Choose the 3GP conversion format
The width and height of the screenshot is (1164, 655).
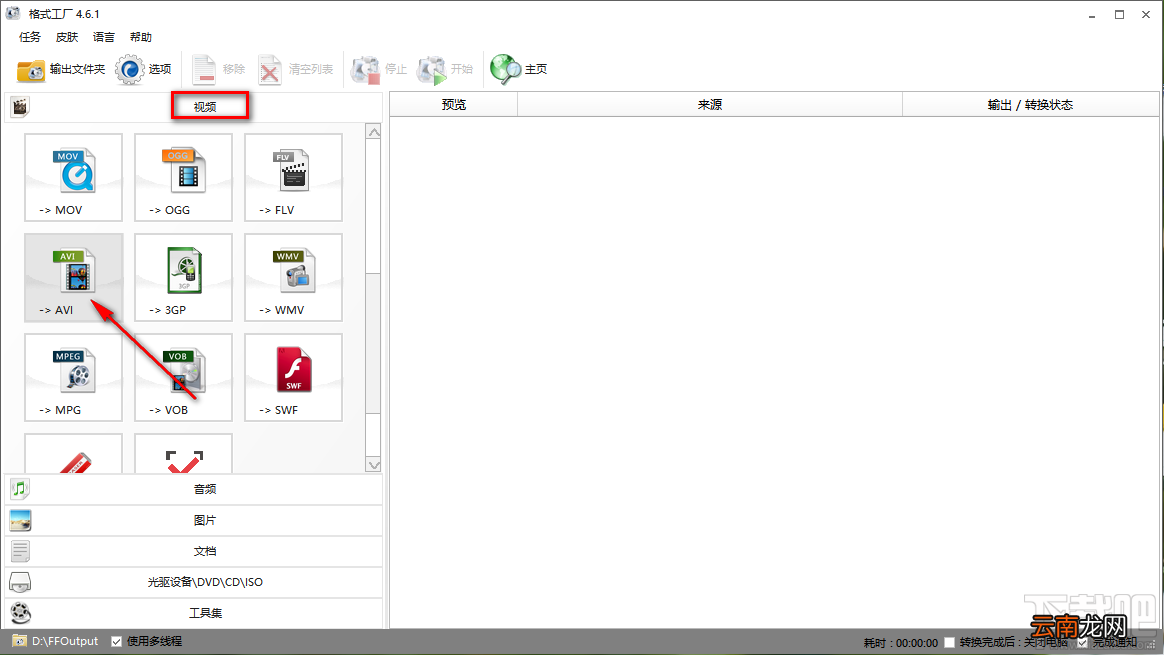183,278
